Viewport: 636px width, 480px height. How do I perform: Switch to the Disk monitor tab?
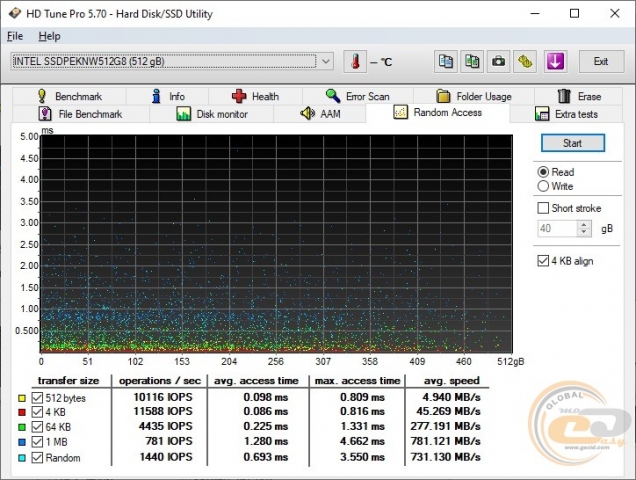(212, 114)
